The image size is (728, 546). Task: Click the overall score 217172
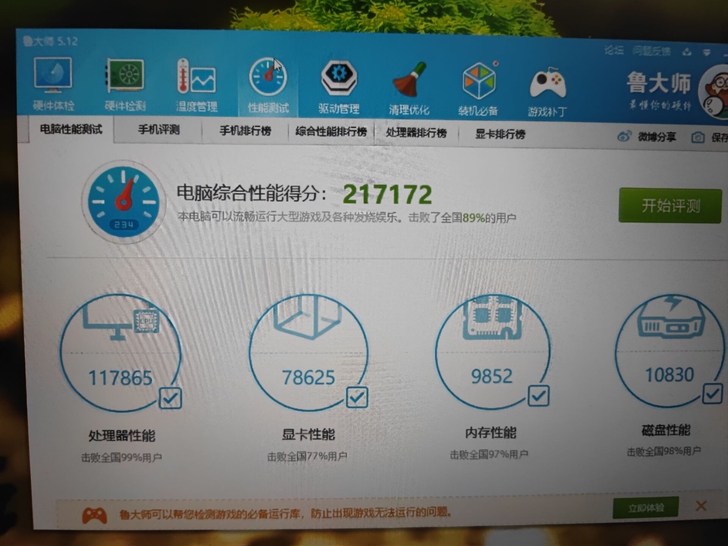click(x=387, y=195)
